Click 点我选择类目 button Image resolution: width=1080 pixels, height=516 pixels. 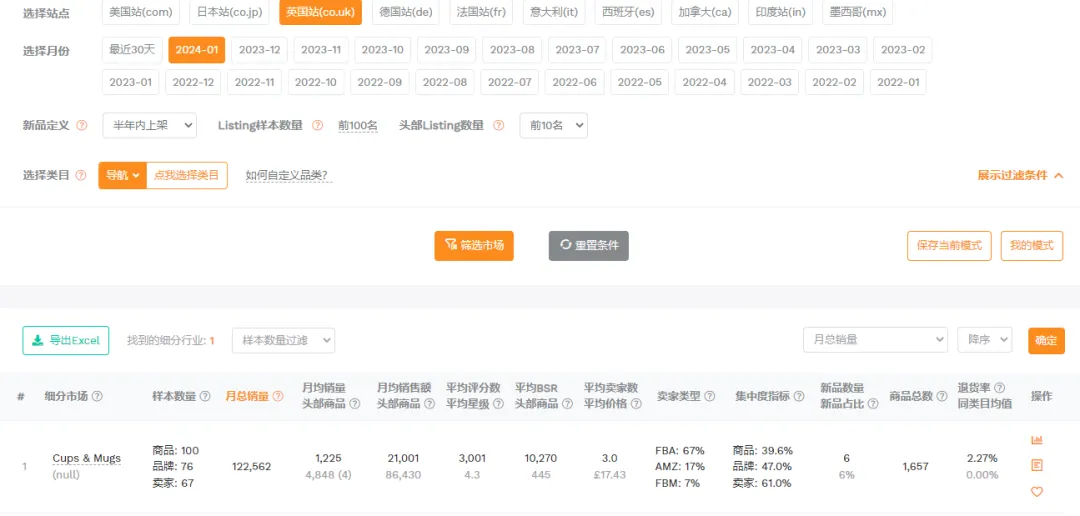tap(187, 176)
